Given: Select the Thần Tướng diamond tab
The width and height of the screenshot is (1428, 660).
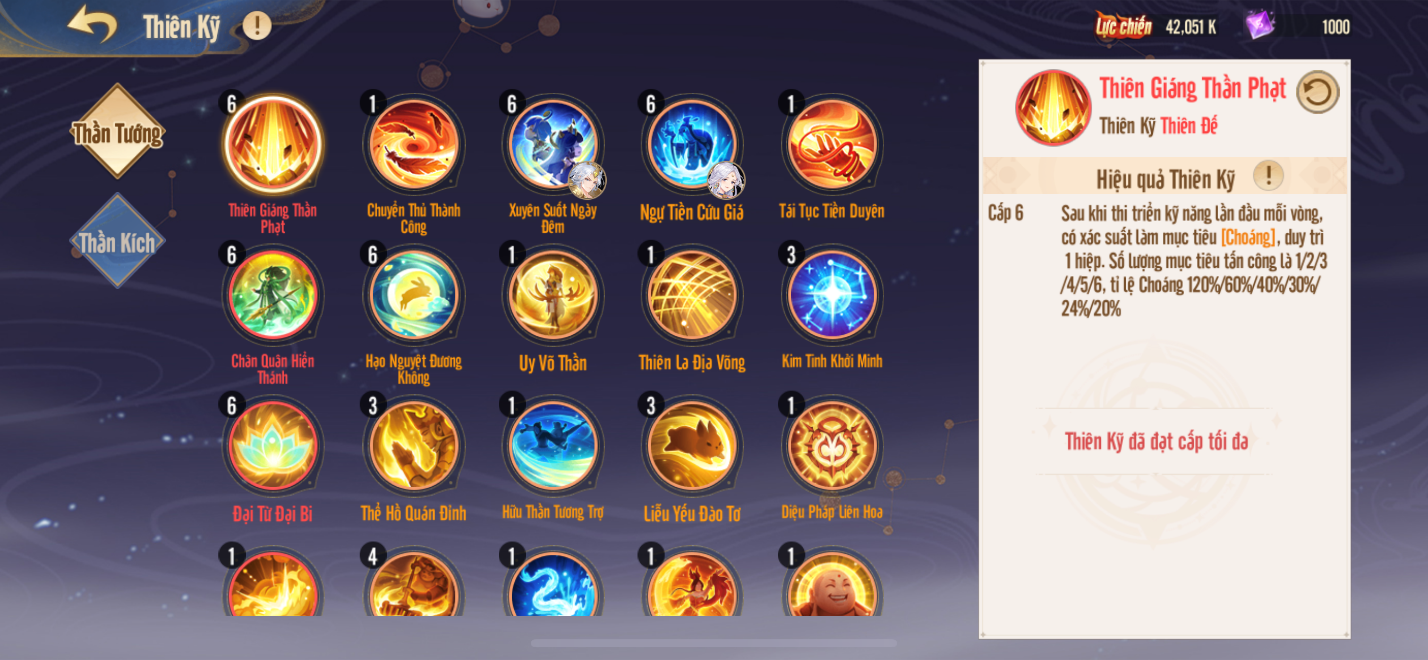Looking at the screenshot, I should (117, 132).
